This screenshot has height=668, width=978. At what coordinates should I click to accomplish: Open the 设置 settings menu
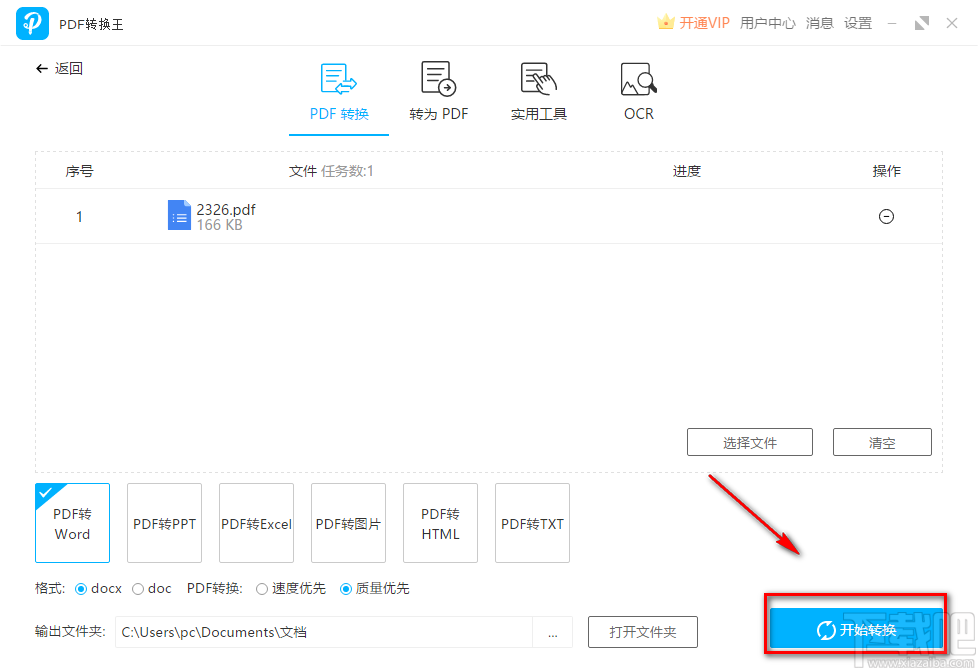(x=857, y=22)
